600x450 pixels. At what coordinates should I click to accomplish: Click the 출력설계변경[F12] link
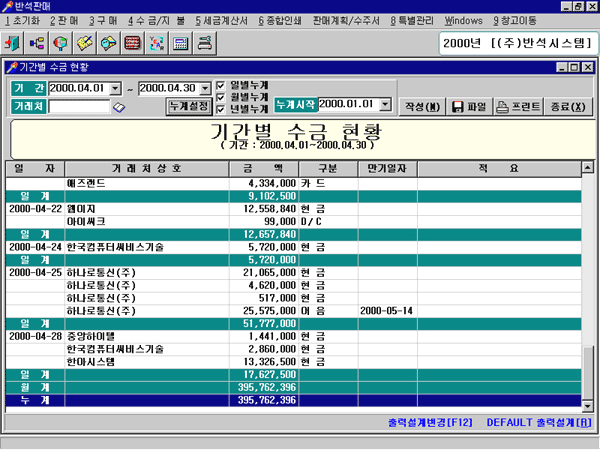[x=430, y=422]
